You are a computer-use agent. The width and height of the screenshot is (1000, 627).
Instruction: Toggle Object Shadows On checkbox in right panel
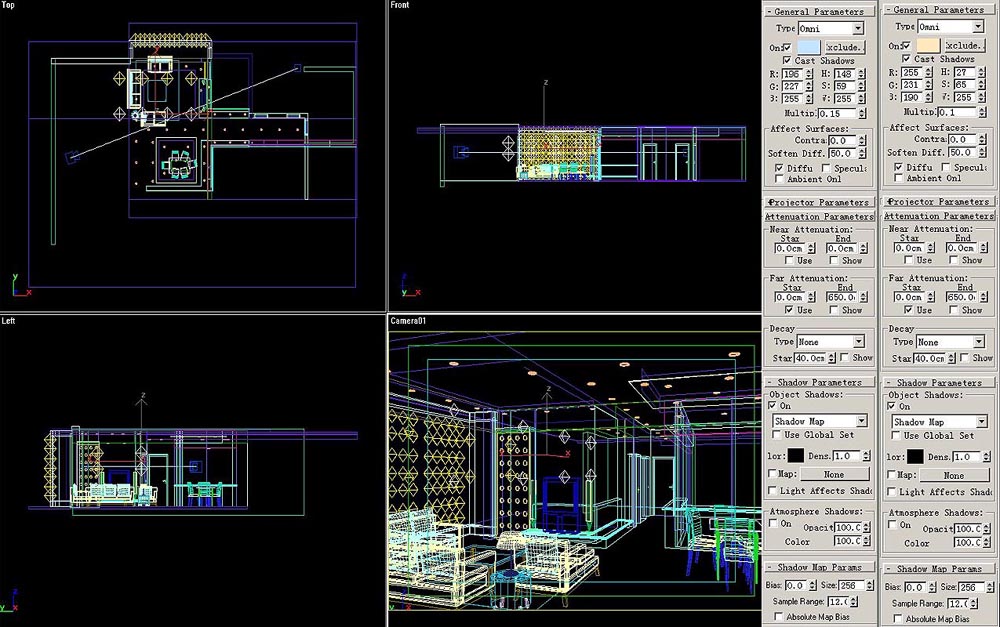tap(892, 406)
